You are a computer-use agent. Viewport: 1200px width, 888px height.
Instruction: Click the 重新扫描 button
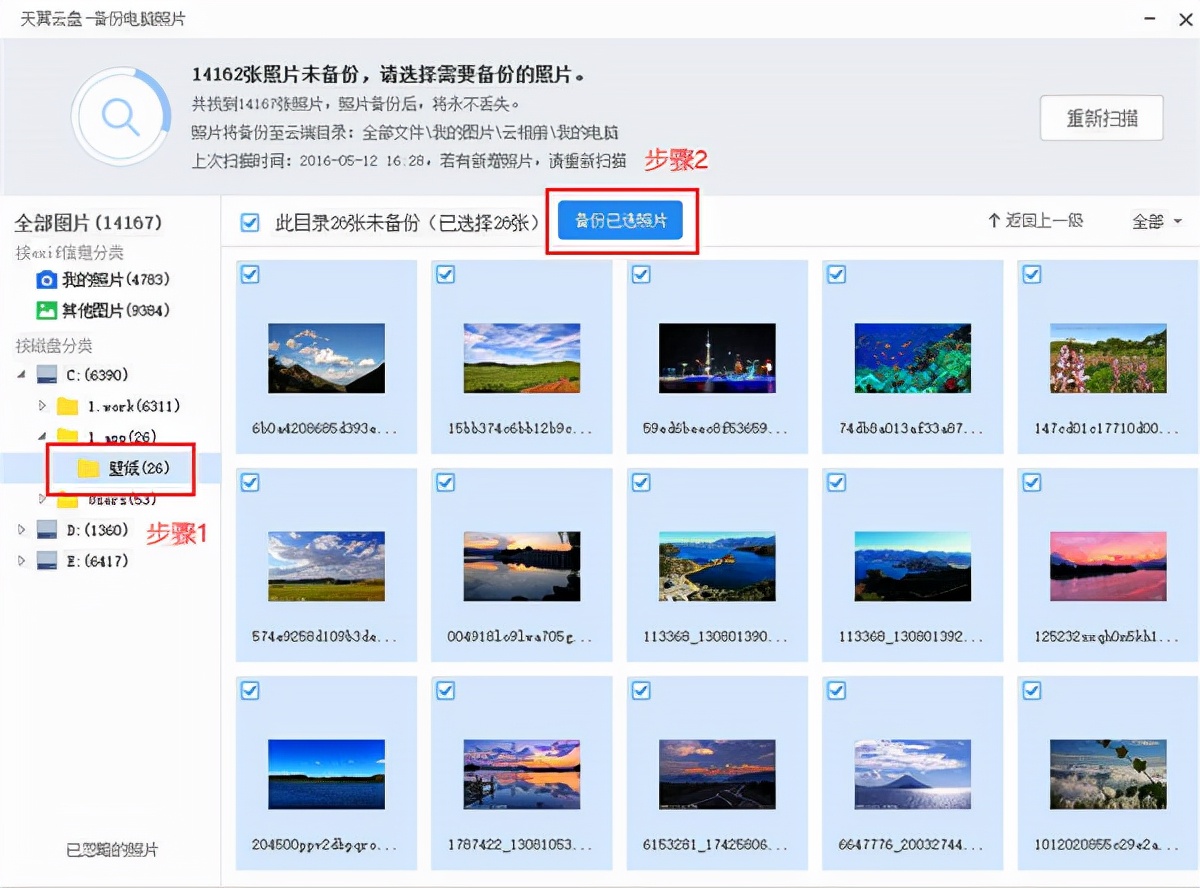[x=1101, y=117]
